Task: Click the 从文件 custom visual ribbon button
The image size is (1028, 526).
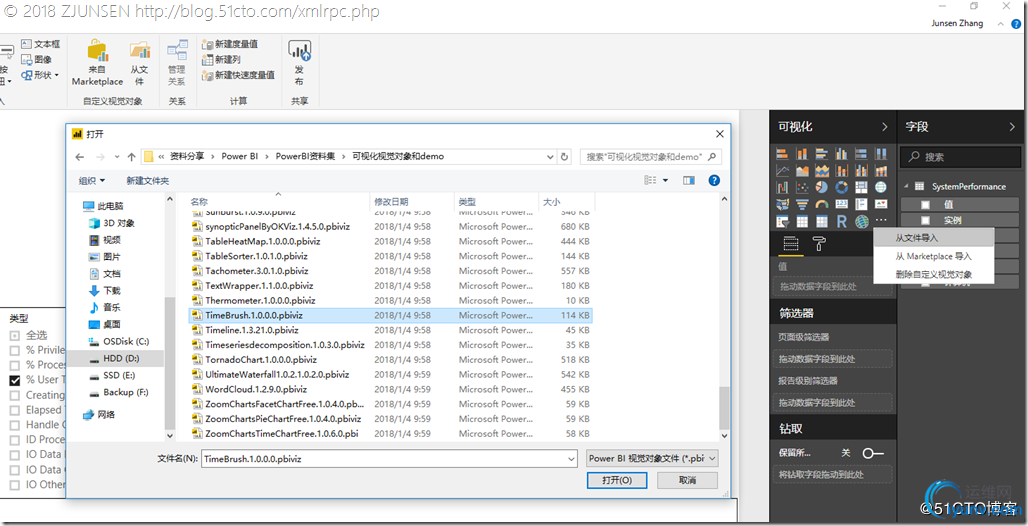Action: pyautogui.click(x=139, y=63)
